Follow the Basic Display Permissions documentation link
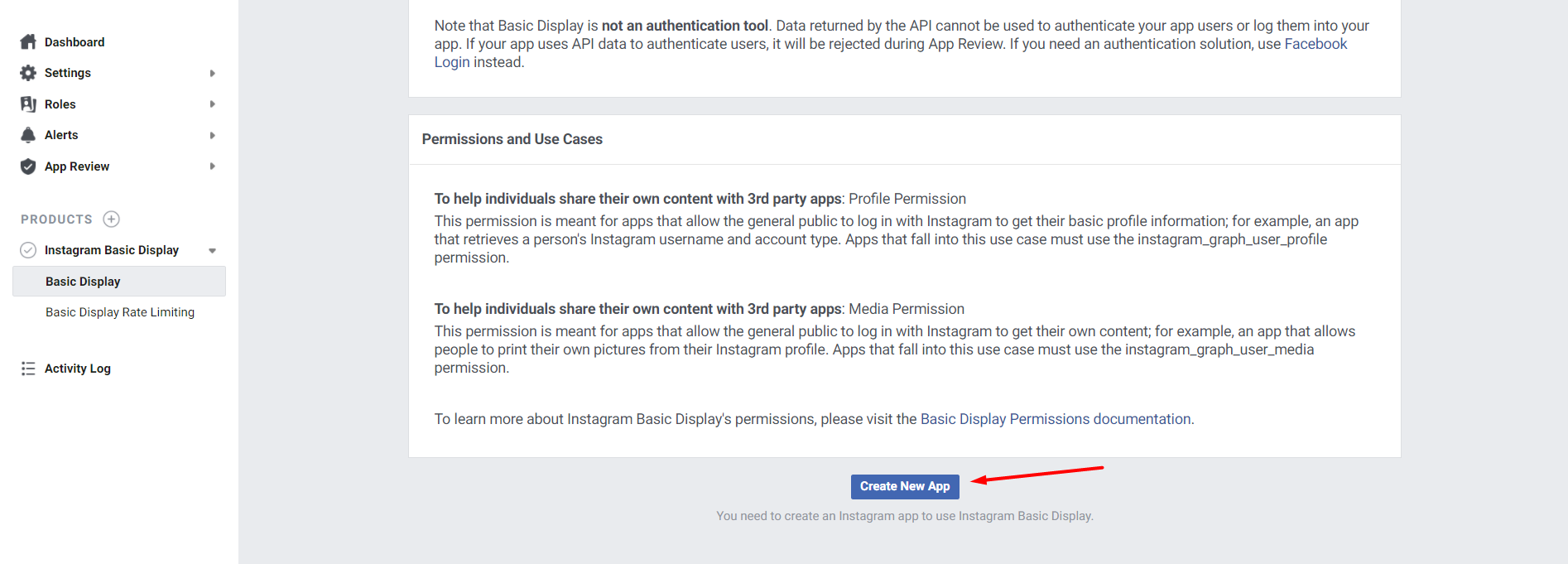 pos(1056,419)
